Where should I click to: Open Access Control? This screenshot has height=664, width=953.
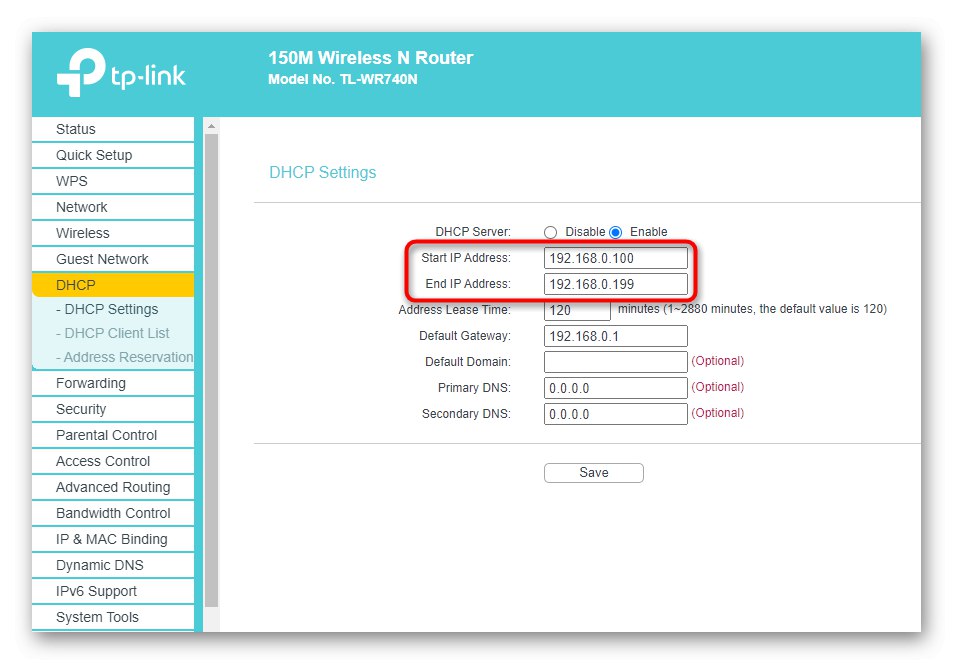point(113,462)
